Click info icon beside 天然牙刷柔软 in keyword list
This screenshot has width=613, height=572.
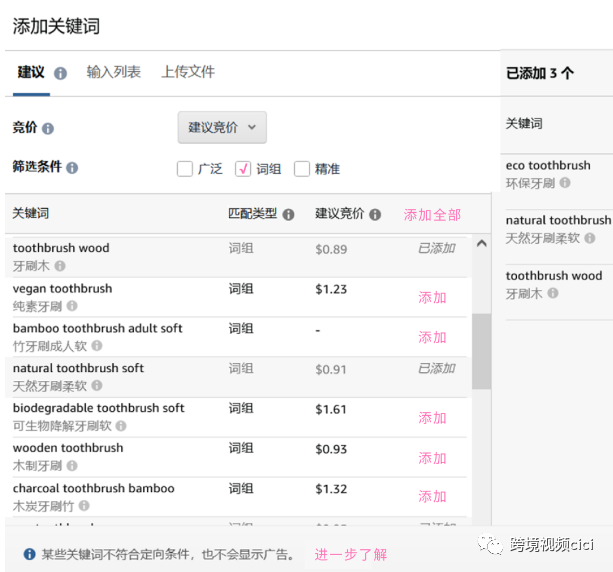click(x=97, y=386)
